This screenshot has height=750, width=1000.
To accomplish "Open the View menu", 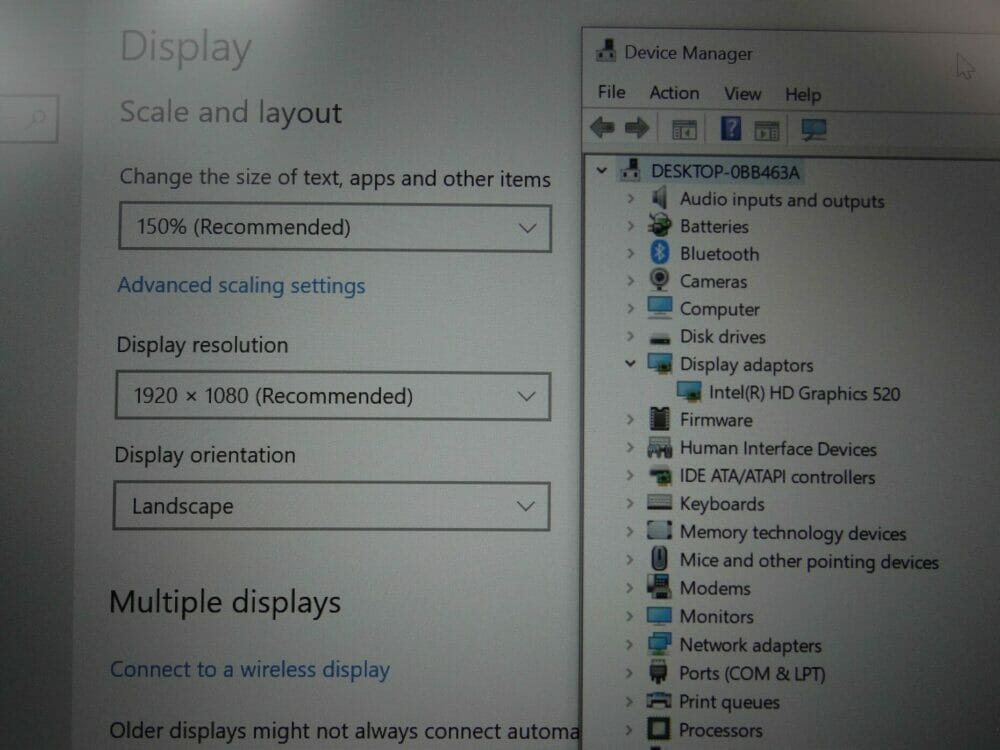I will (742, 94).
